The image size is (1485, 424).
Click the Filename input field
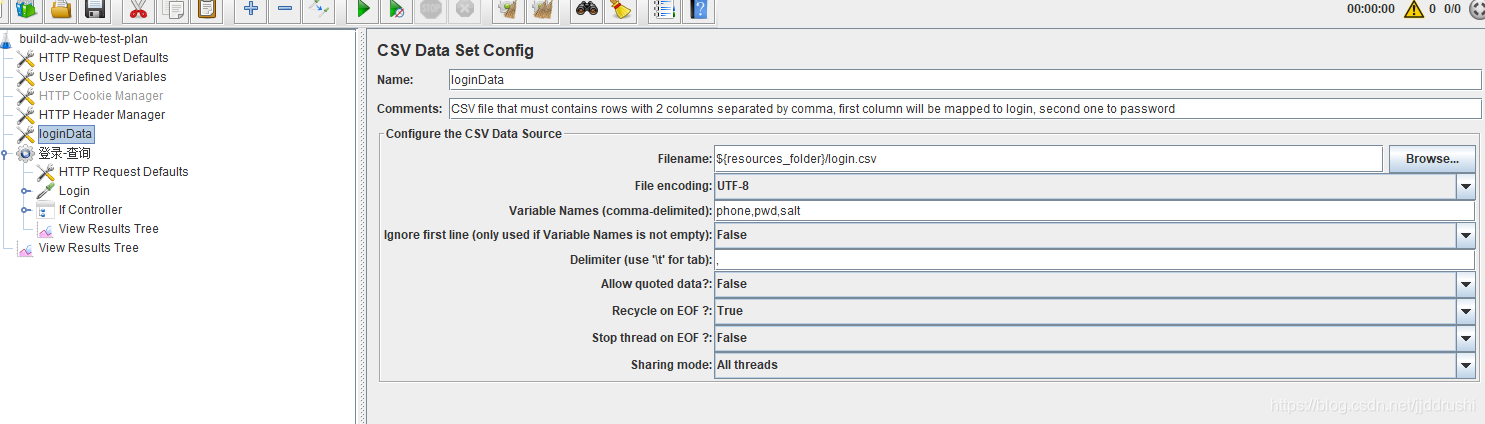1048,159
